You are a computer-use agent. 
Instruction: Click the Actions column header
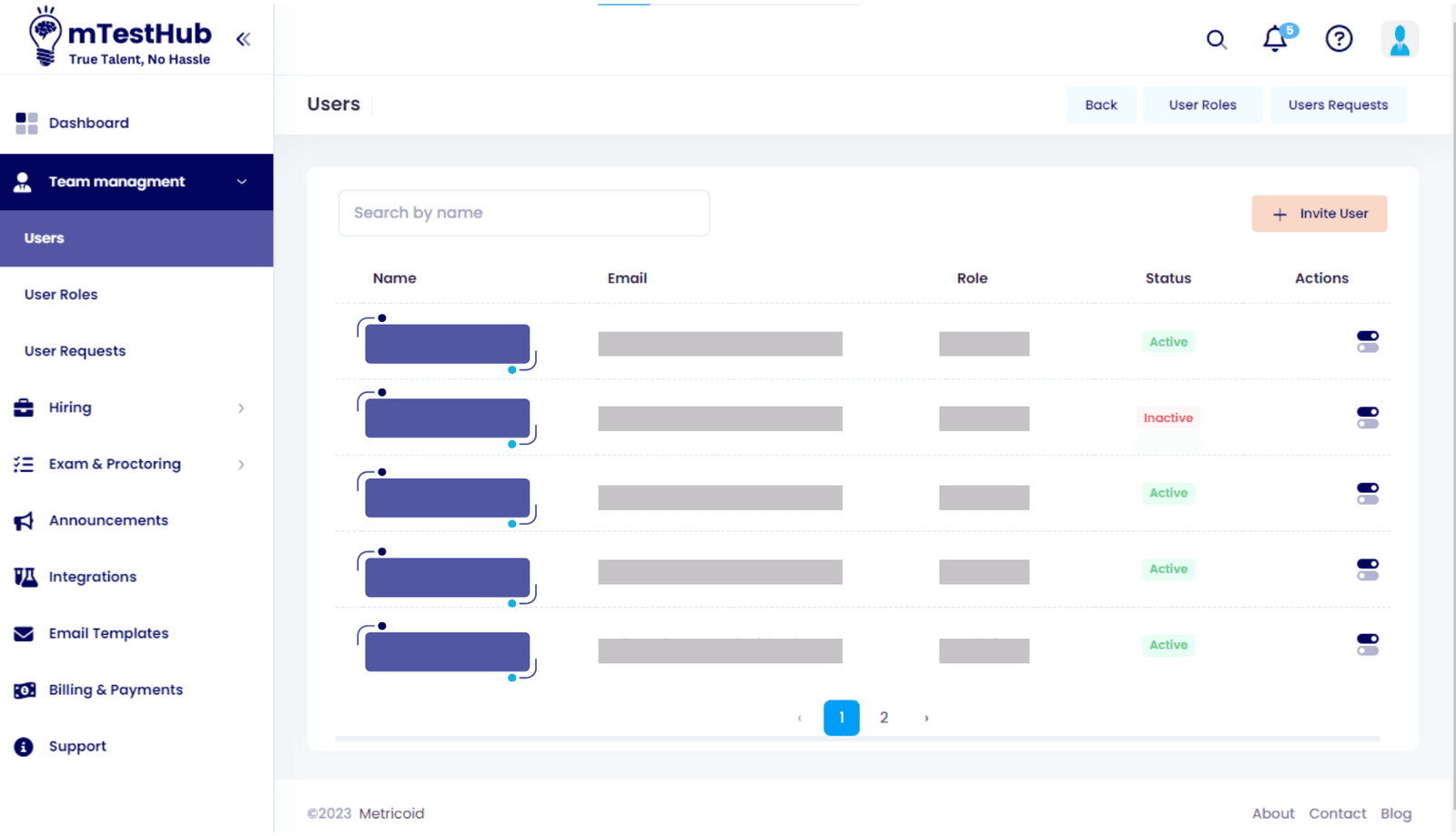coord(1321,278)
